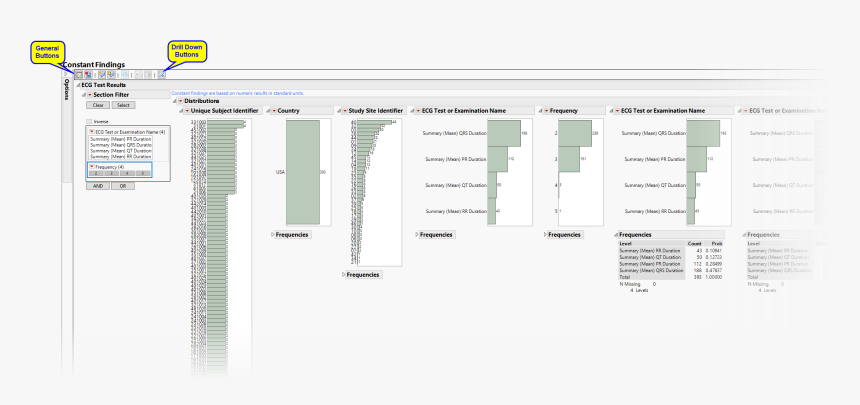Open Section Filter red triangle menu

pyautogui.click(x=89, y=95)
